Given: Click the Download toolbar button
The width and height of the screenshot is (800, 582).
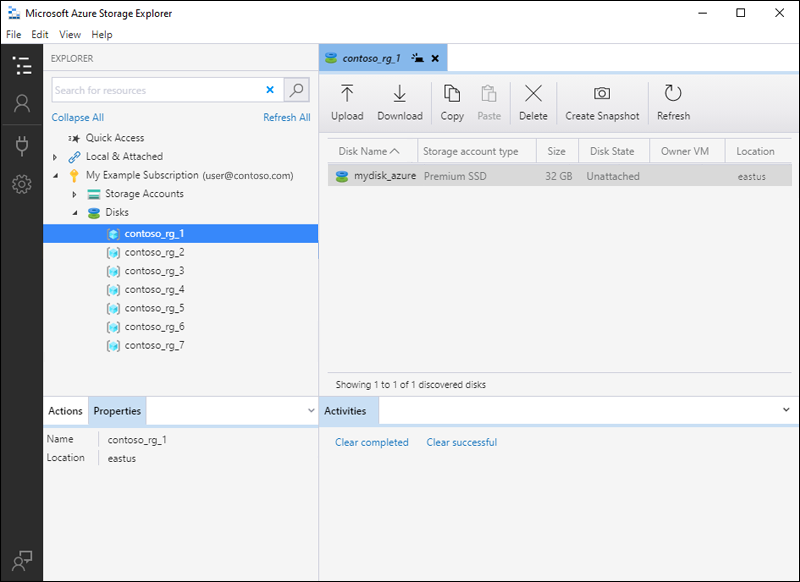Looking at the screenshot, I should pyautogui.click(x=400, y=103).
